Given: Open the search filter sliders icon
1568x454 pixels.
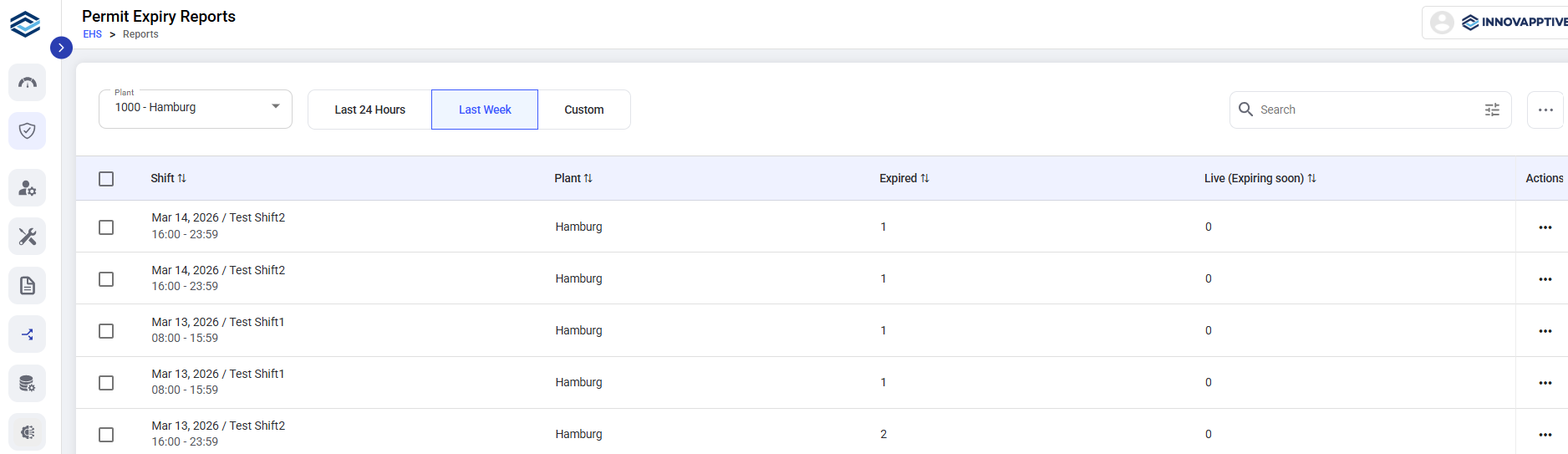Looking at the screenshot, I should (1492, 110).
